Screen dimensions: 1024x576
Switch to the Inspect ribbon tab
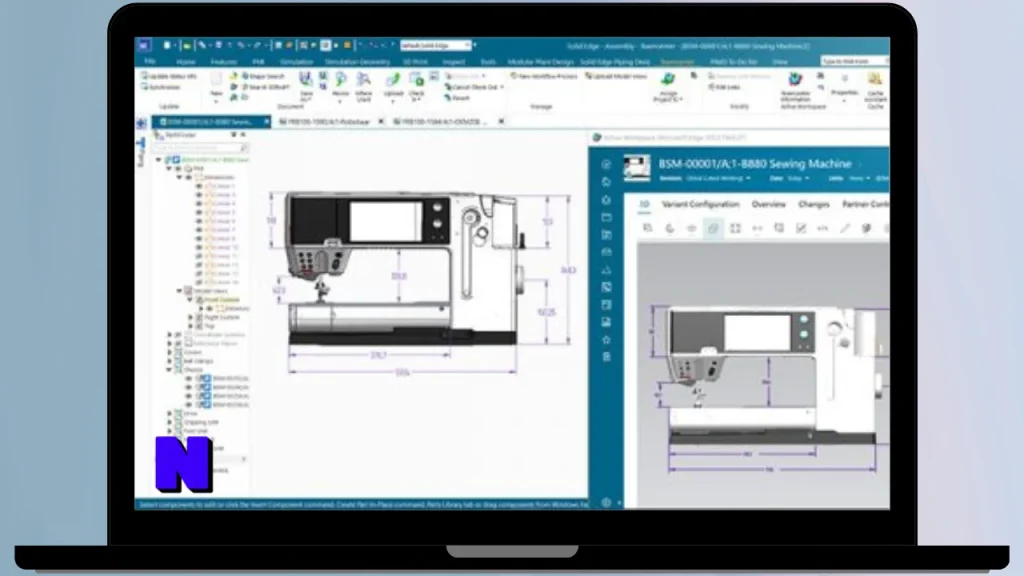[453, 61]
